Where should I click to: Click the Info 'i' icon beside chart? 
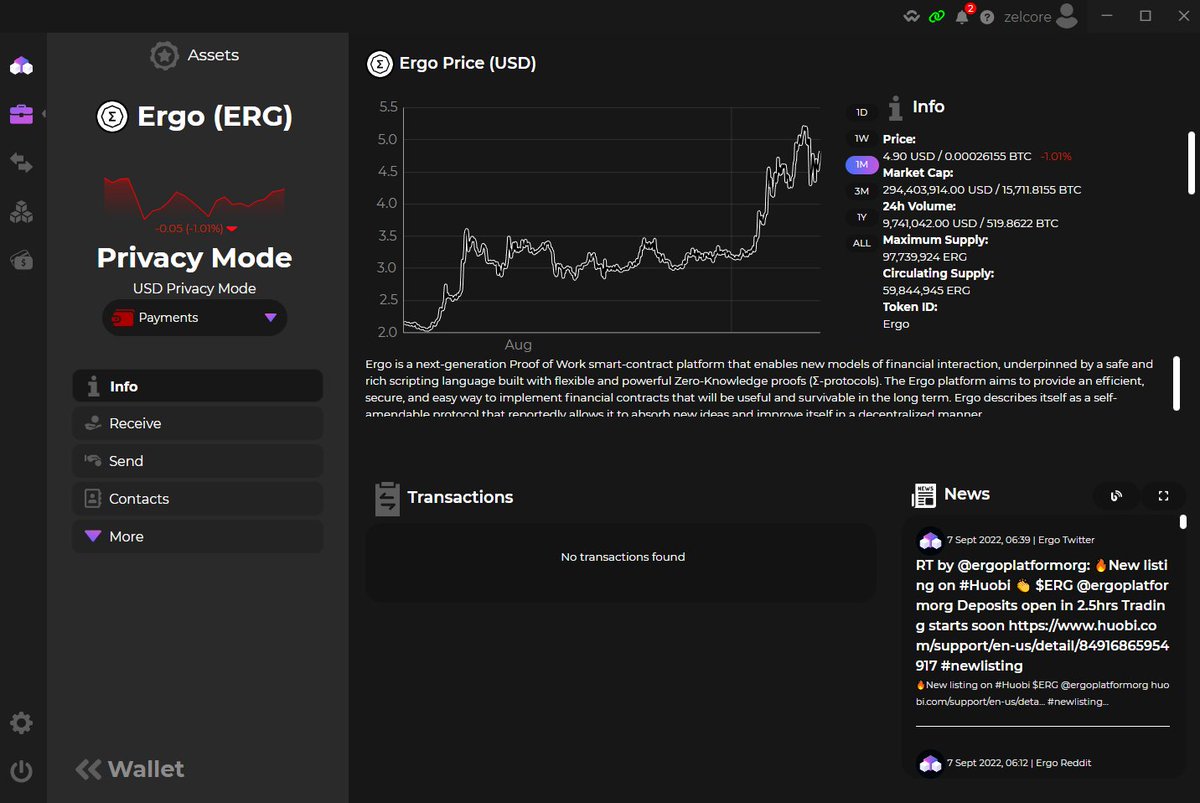[896, 108]
